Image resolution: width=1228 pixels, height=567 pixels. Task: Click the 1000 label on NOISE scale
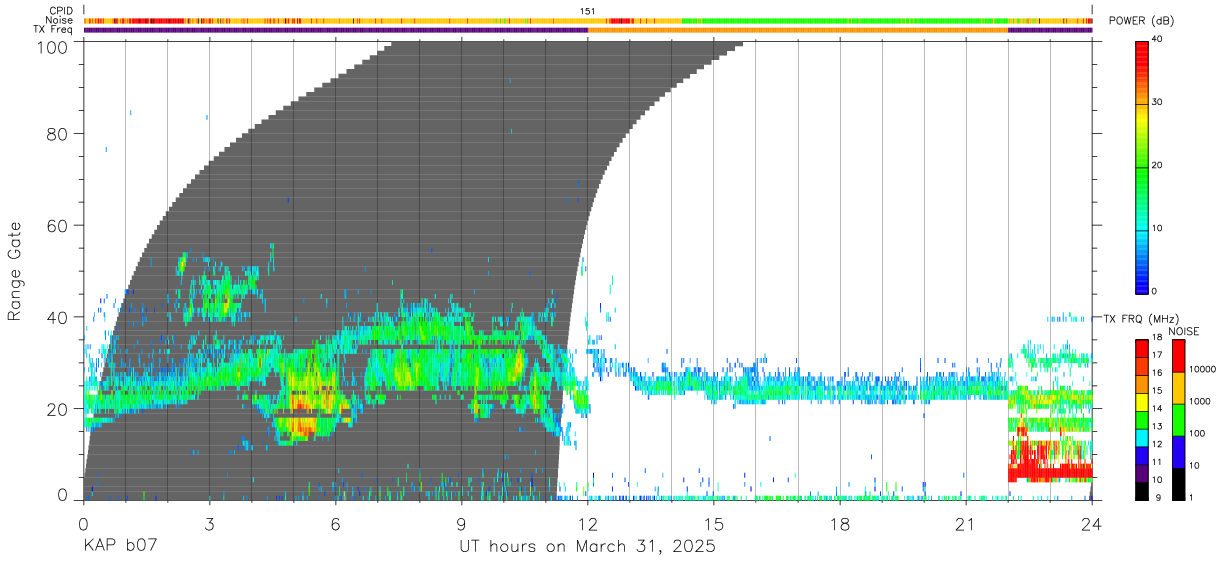[1199, 401]
